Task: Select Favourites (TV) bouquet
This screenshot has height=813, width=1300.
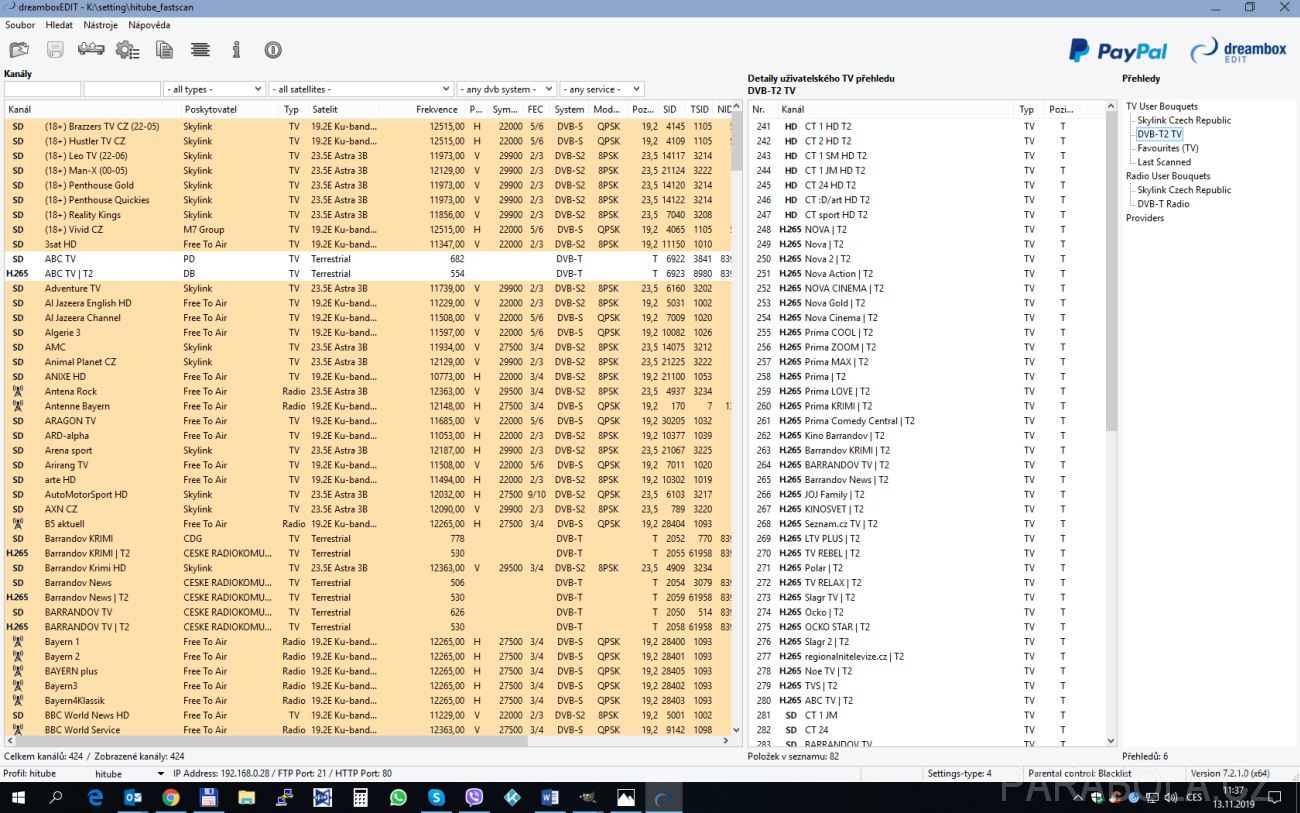Action: coord(1167,148)
